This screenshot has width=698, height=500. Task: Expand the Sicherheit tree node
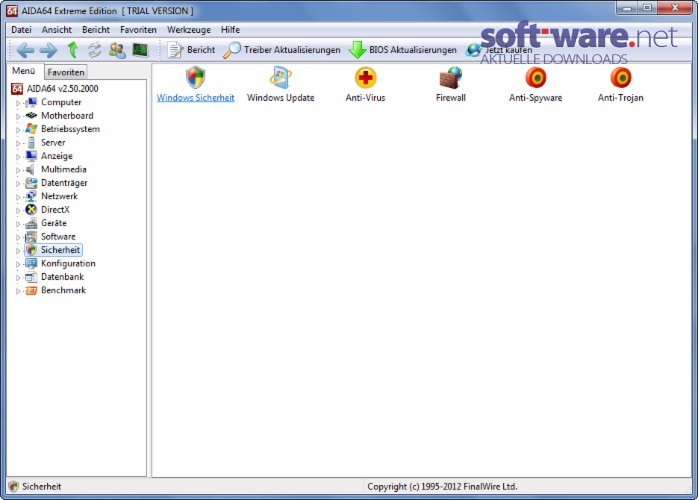pos(18,251)
